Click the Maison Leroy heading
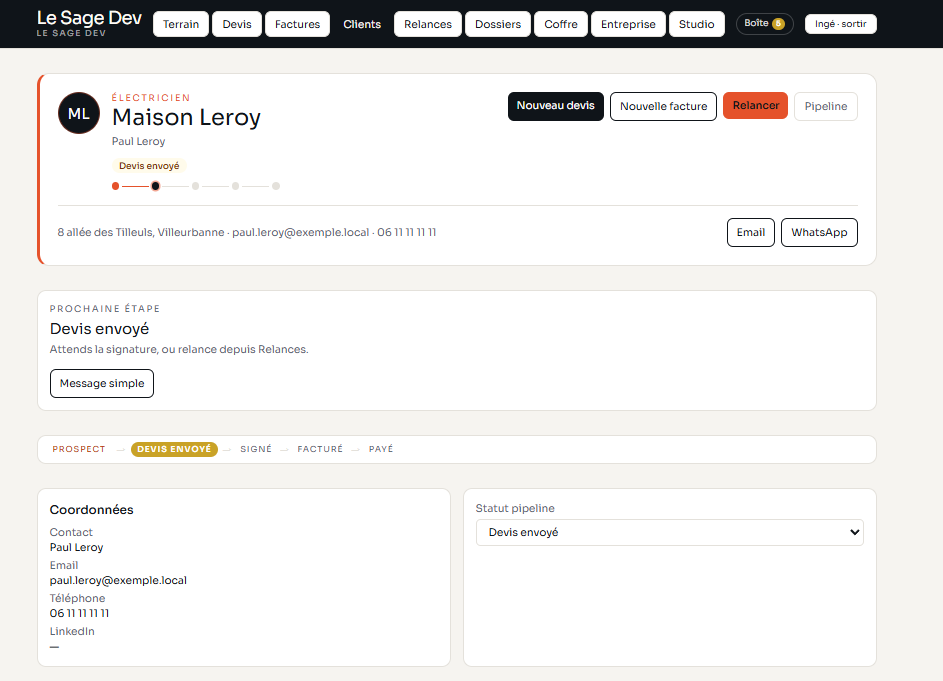This screenshot has width=943, height=681. point(186,117)
